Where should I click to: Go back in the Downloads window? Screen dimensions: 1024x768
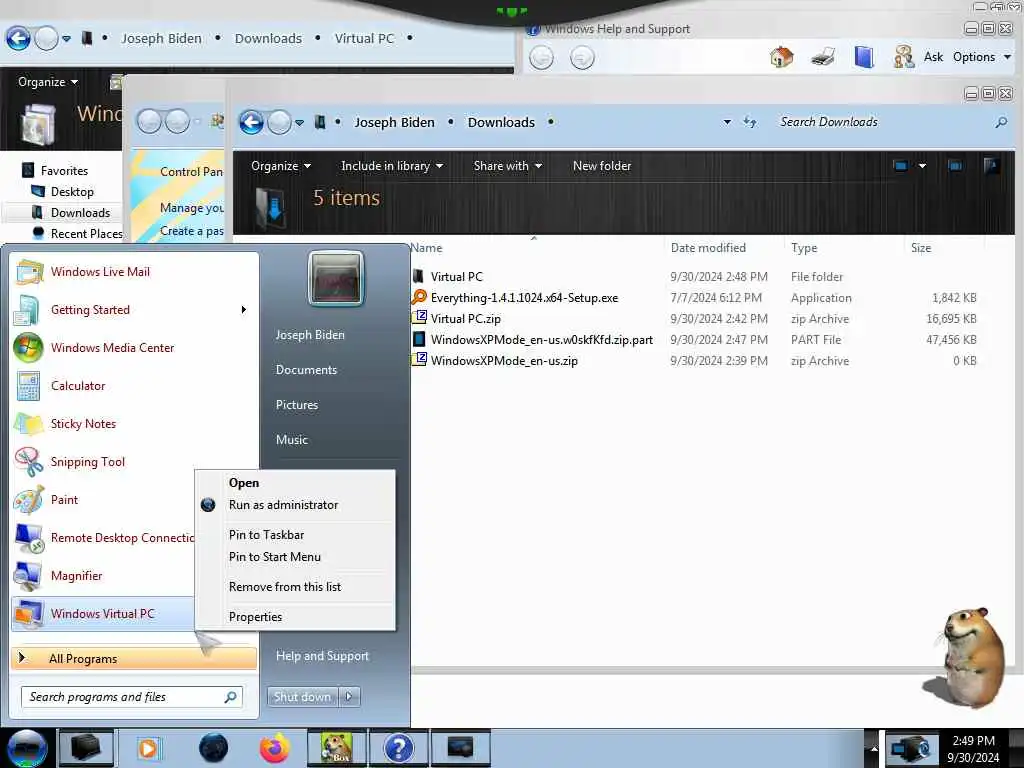coord(251,122)
